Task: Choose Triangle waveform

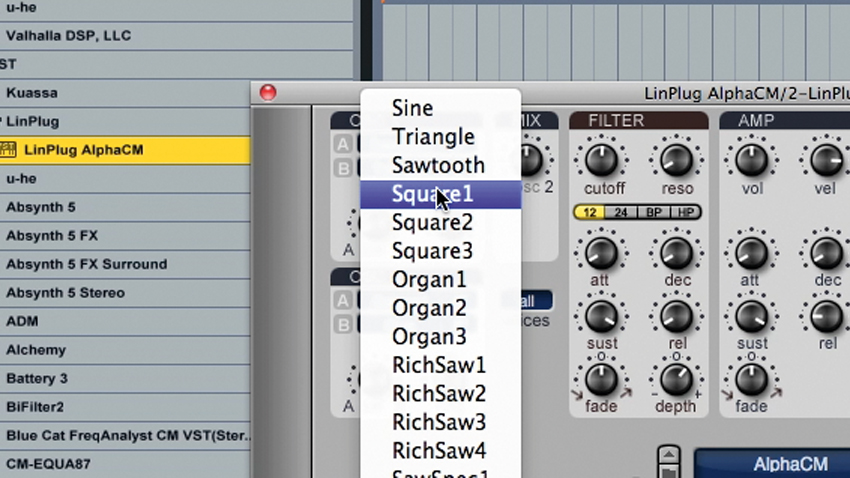Action: point(440,137)
